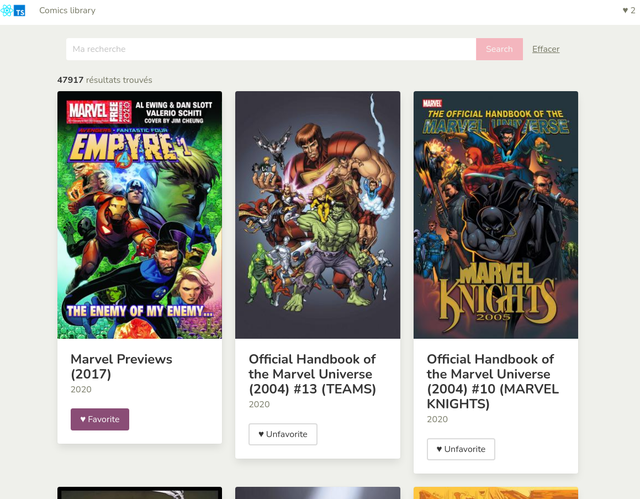Open the Empyre Marvel Previews cover image
The image size is (640, 499).
pyautogui.click(x=140, y=215)
